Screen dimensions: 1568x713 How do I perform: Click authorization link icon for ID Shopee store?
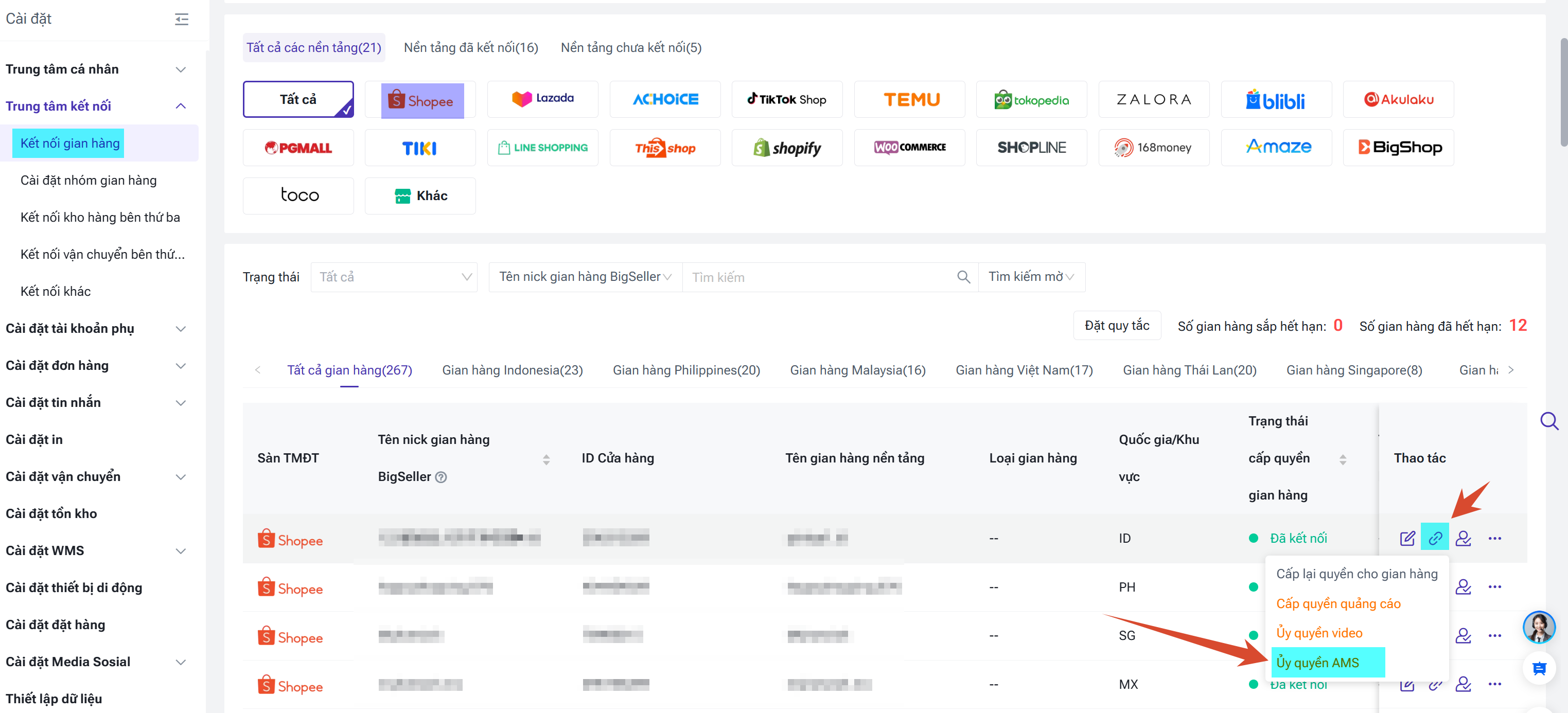[1435, 539]
